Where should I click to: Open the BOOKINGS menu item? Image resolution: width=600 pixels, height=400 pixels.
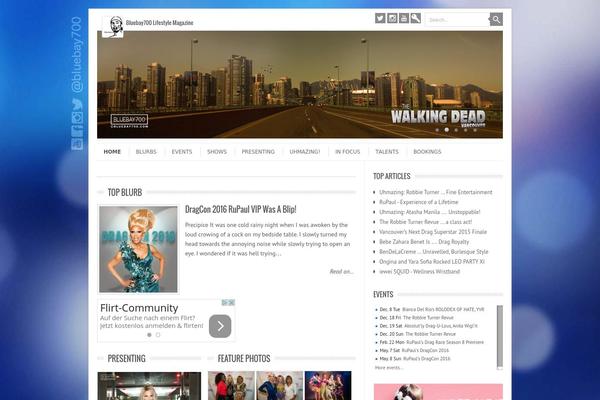click(x=427, y=152)
